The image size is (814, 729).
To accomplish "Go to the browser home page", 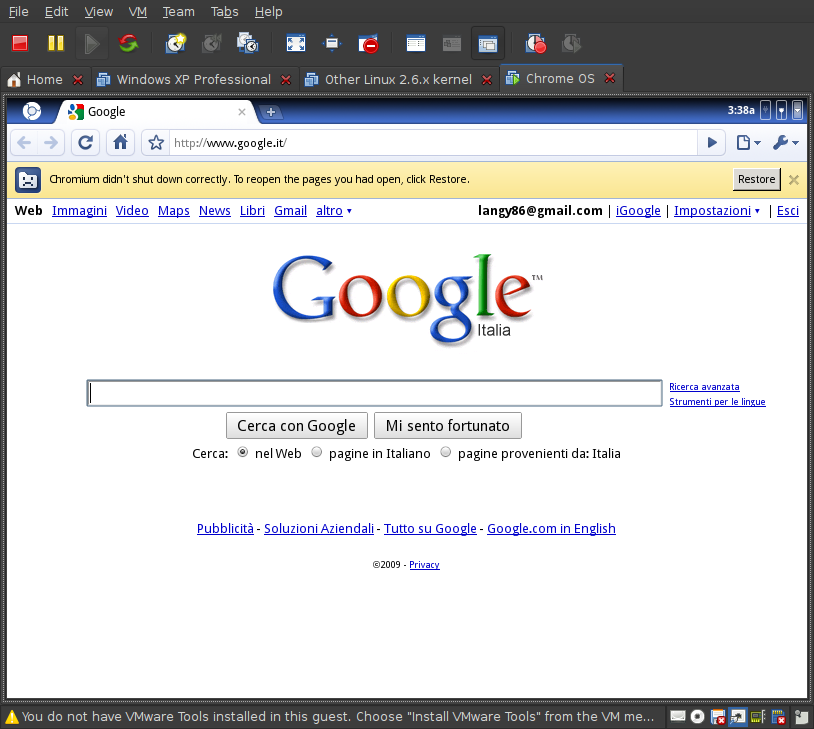I will click(119, 142).
